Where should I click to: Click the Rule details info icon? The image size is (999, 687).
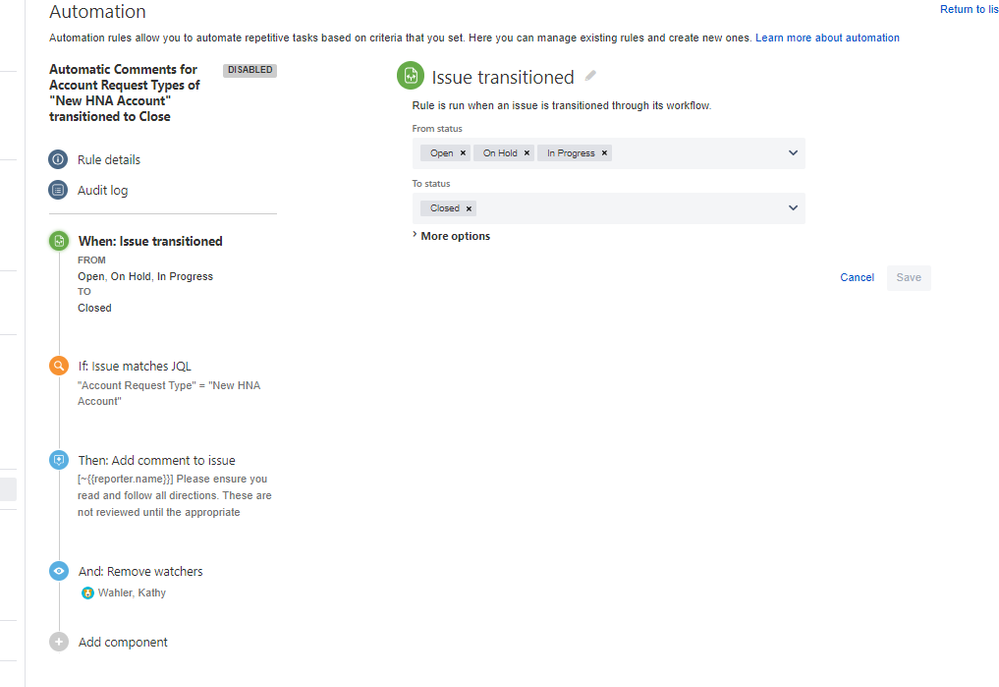pos(58,159)
